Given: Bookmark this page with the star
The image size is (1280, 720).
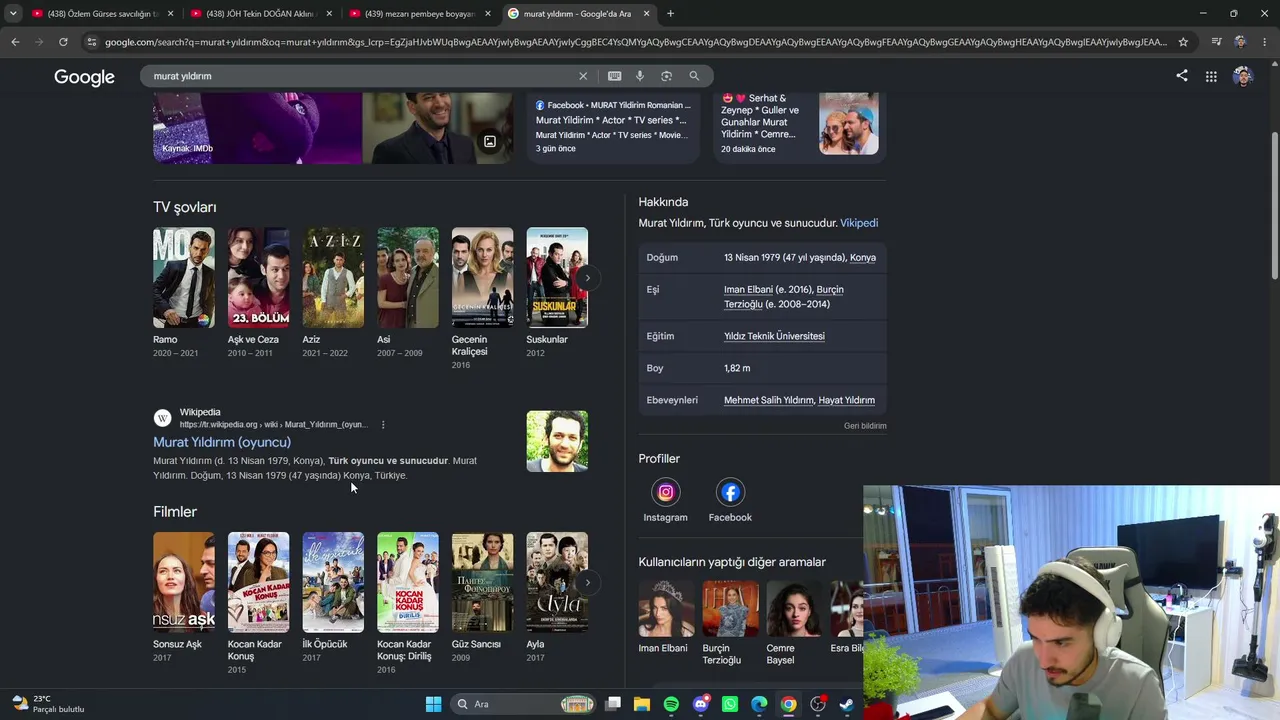Looking at the screenshot, I should [x=1183, y=42].
